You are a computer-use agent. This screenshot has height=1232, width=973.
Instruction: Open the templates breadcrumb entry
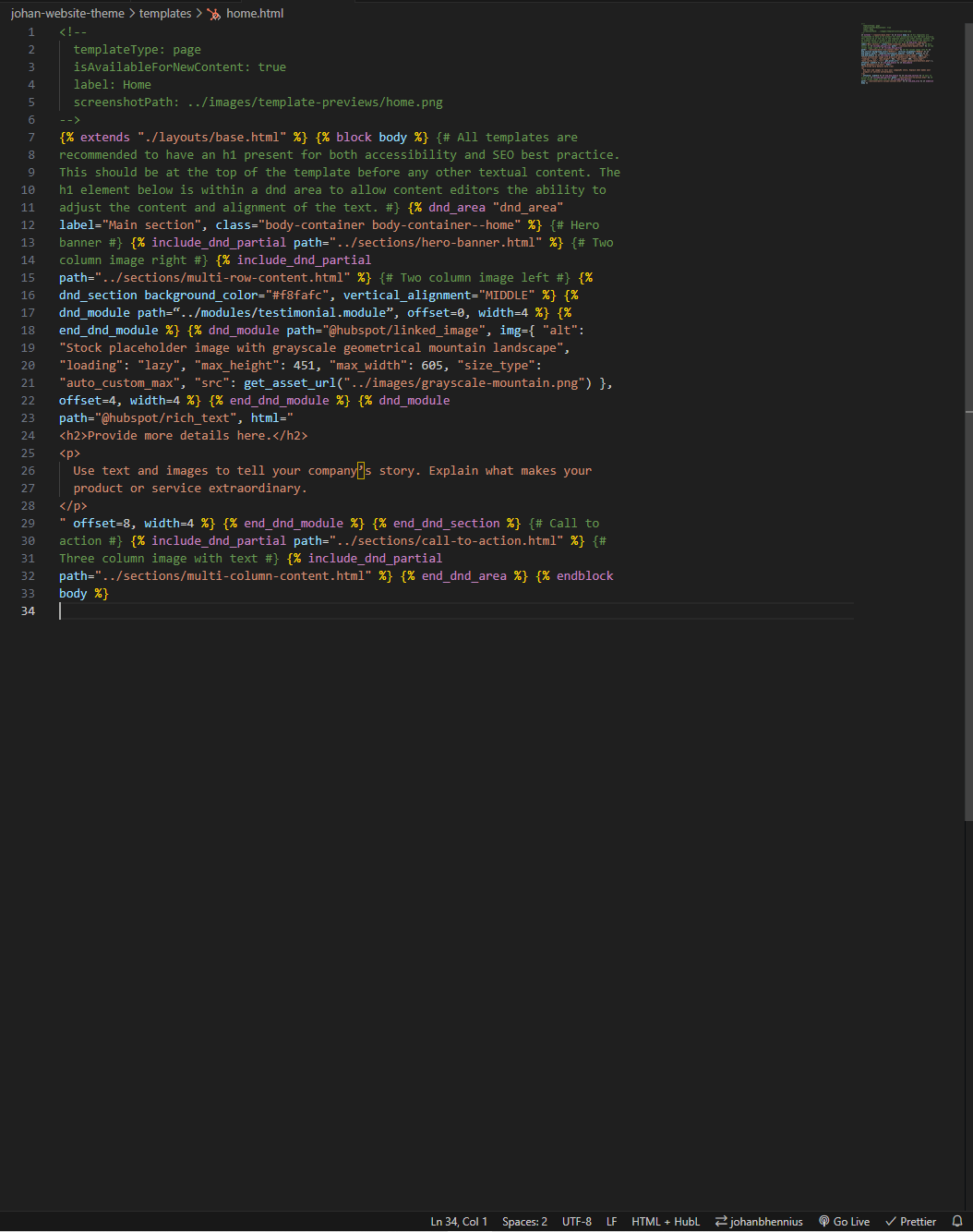pyautogui.click(x=165, y=13)
